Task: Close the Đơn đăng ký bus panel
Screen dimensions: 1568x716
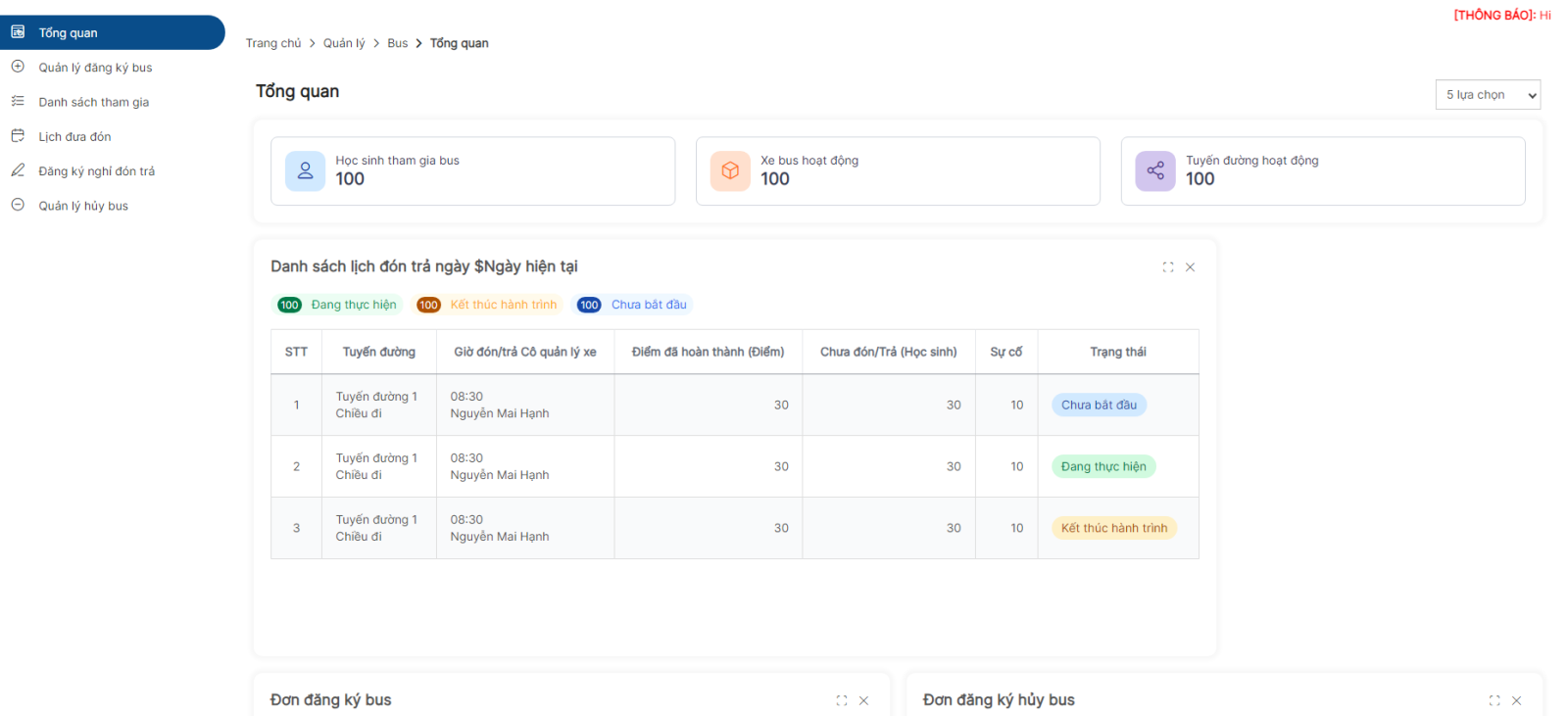Action: (x=863, y=700)
